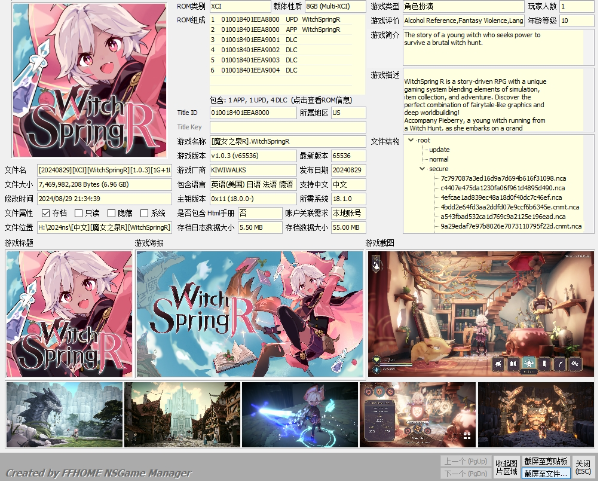
Task: Collapse the secure folder node
Action: (423, 169)
